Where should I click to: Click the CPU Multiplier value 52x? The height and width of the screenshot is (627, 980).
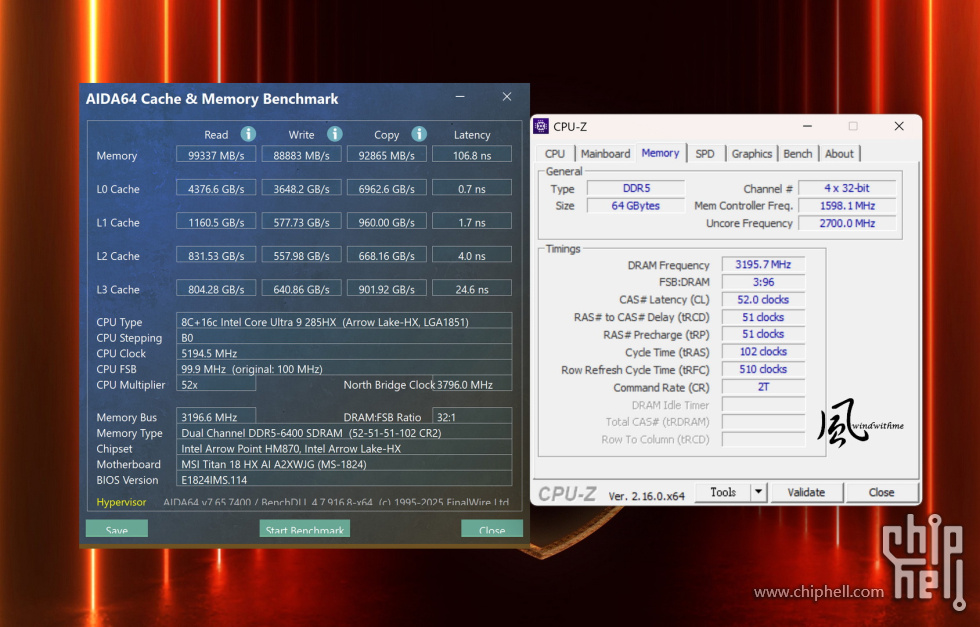(216, 384)
